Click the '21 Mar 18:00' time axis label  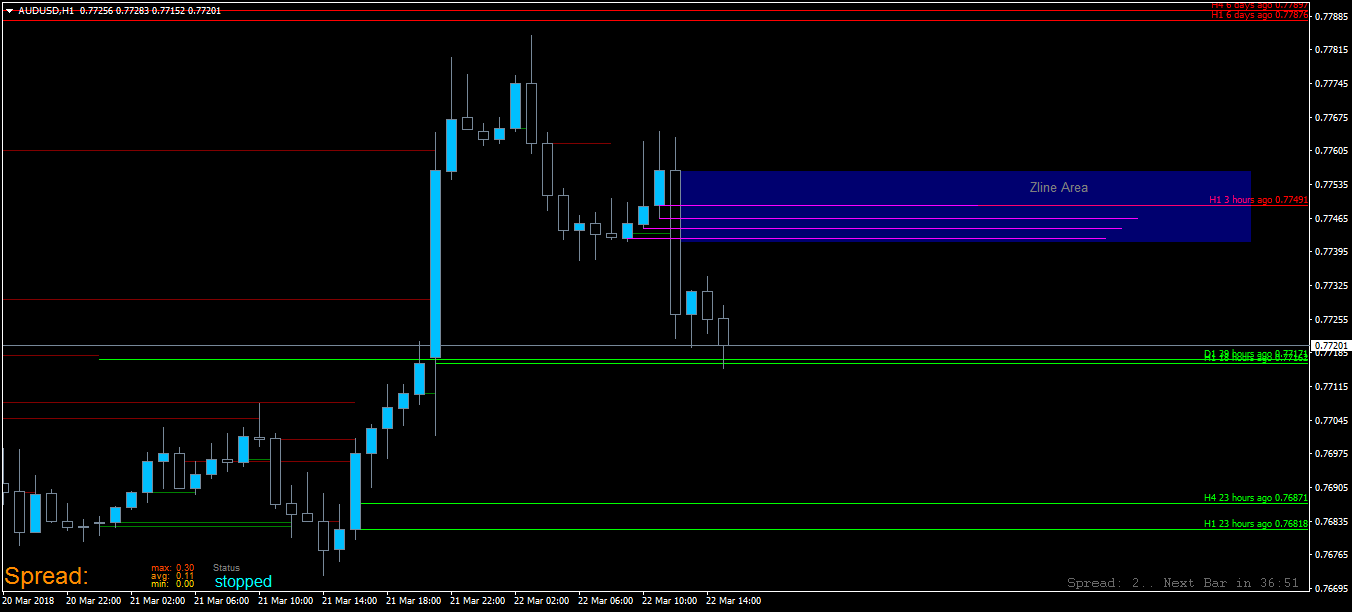point(414,601)
